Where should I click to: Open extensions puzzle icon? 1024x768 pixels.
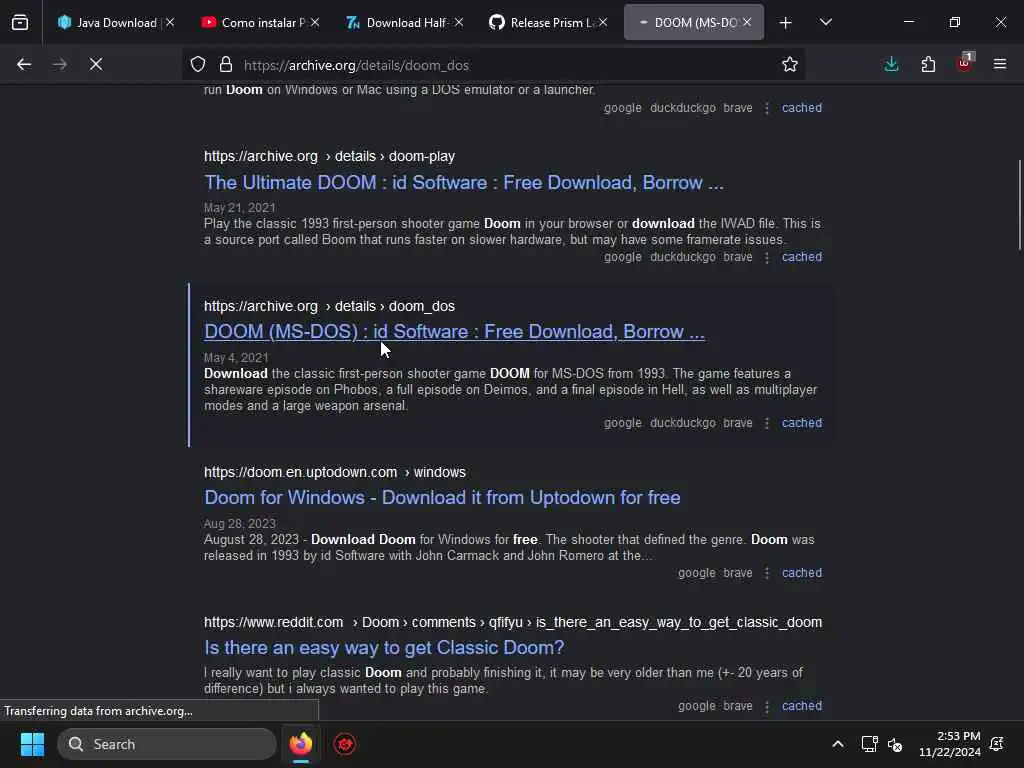[x=928, y=64]
